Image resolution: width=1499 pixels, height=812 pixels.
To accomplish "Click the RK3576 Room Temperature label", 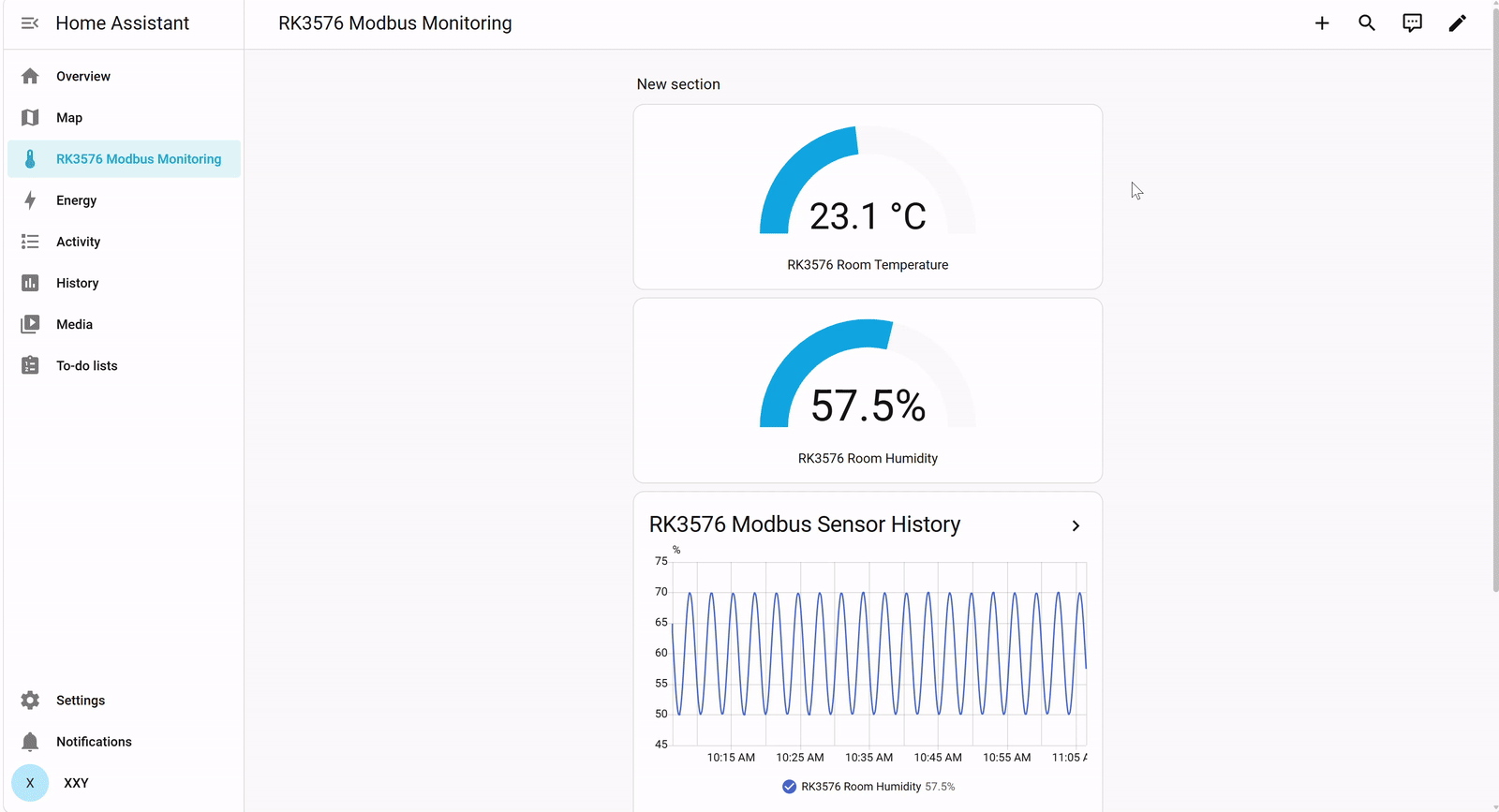I will tap(868, 265).
